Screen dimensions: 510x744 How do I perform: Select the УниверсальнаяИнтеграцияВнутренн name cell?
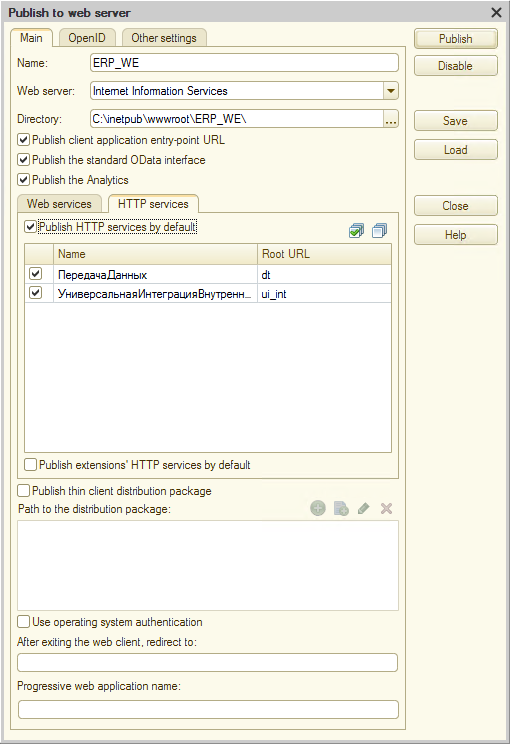click(155, 294)
